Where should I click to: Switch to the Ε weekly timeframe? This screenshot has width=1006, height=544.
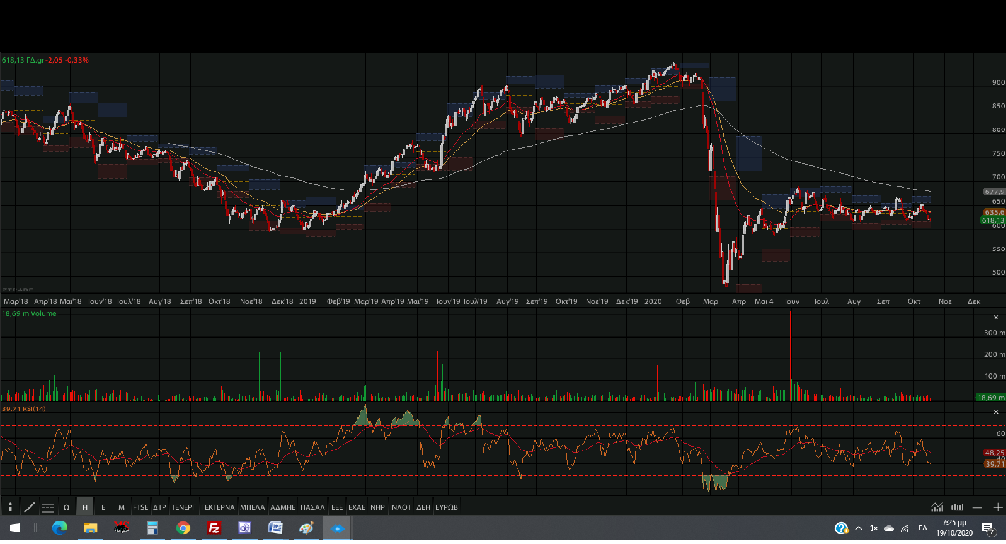click(103, 507)
